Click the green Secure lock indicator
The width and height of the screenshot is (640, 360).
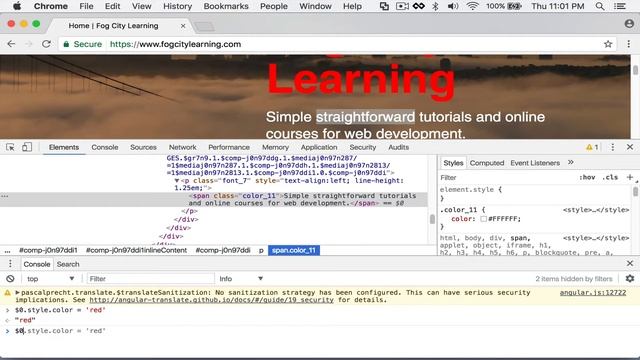[x=83, y=44]
